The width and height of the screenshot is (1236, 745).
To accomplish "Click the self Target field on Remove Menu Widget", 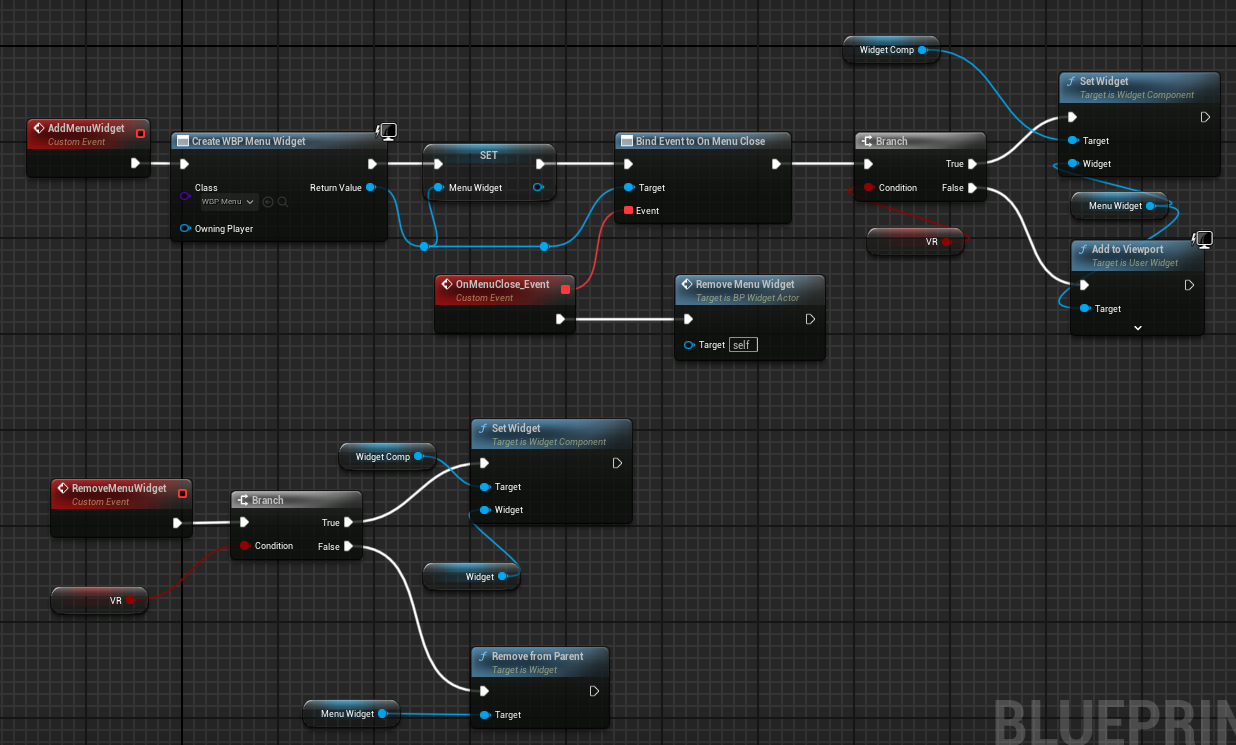I will pyautogui.click(x=743, y=344).
